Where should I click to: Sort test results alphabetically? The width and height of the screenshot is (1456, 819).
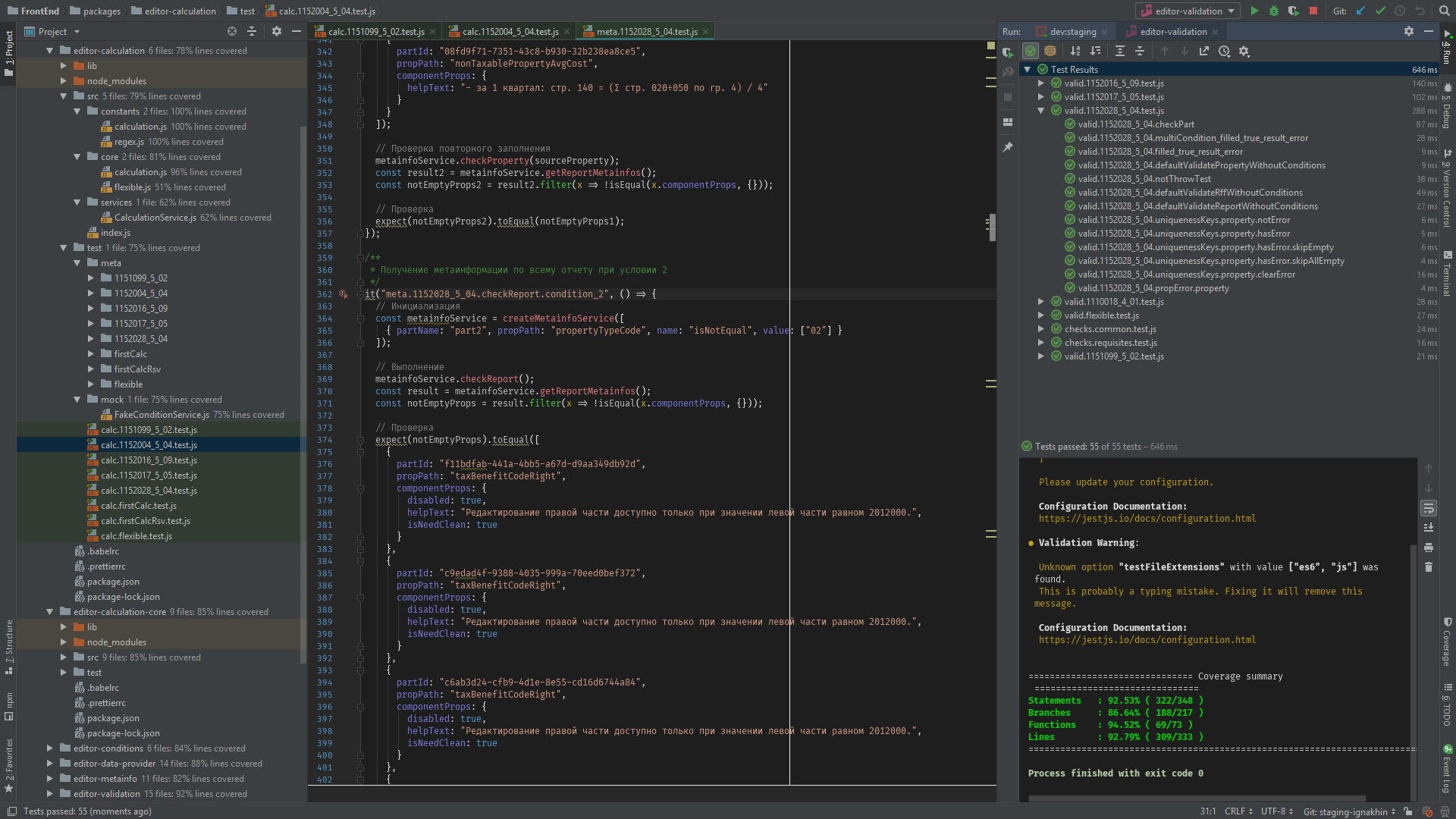coord(1075,51)
